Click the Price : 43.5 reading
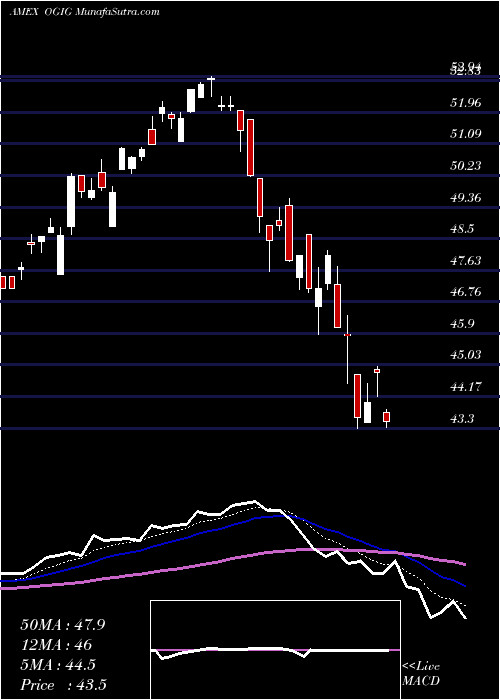The width and height of the screenshot is (500, 700). pyautogui.click(x=63, y=685)
